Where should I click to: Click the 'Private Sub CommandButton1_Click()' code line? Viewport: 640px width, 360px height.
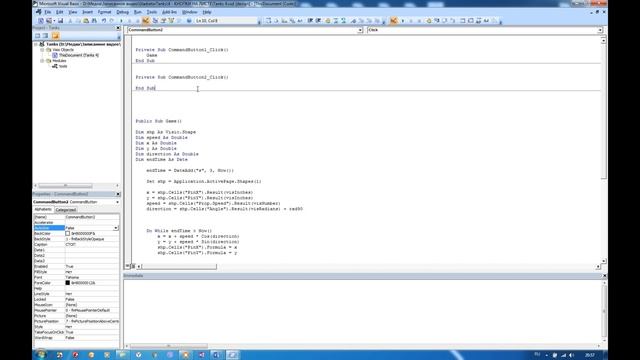coord(182,50)
